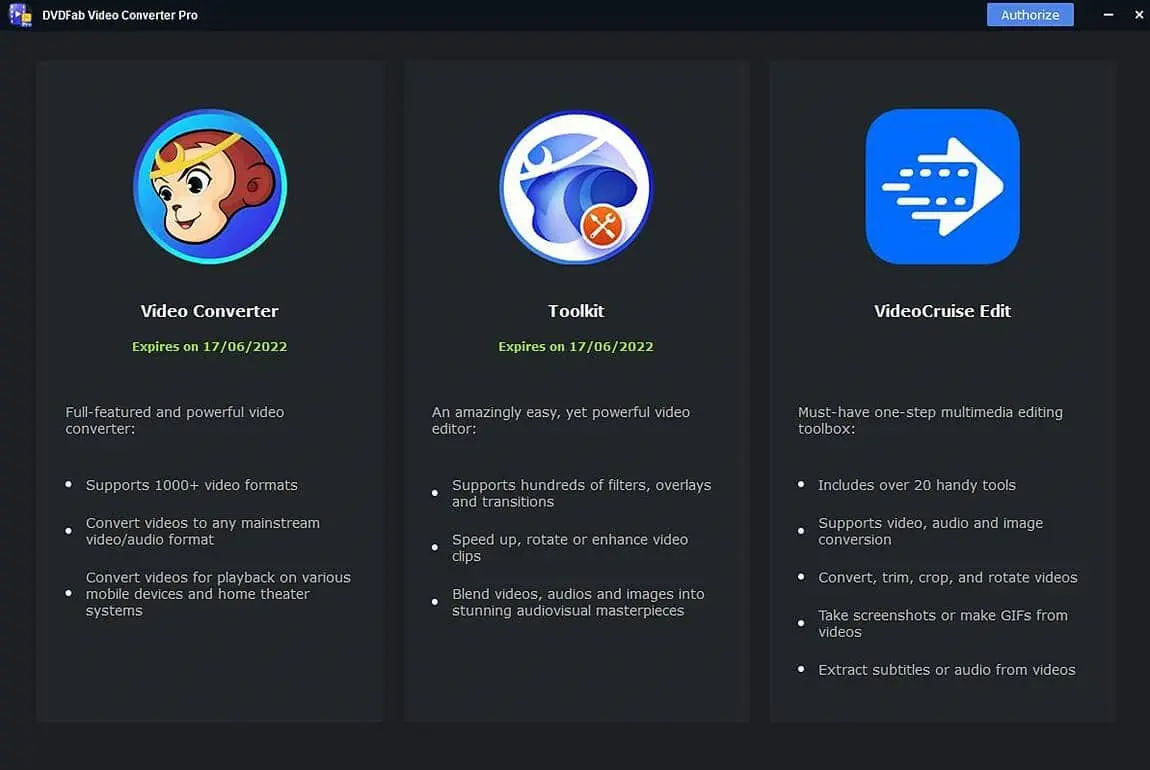Close the DVDFab Video Converter Pro window
This screenshot has height=770, width=1150.
coord(1139,15)
